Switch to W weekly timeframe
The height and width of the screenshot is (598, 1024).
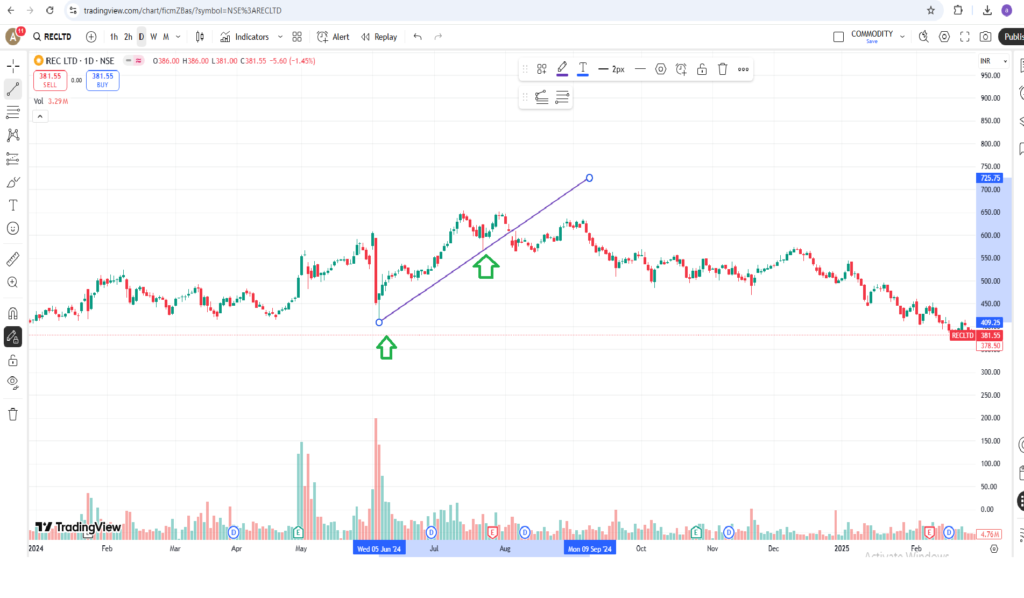[153, 37]
